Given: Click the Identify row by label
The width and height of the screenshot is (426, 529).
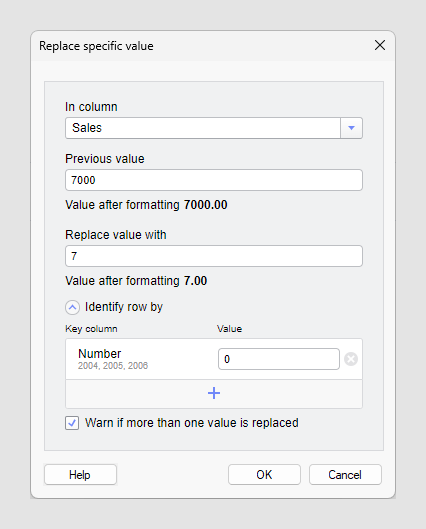Looking at the screenshot, I should point(124,307).
